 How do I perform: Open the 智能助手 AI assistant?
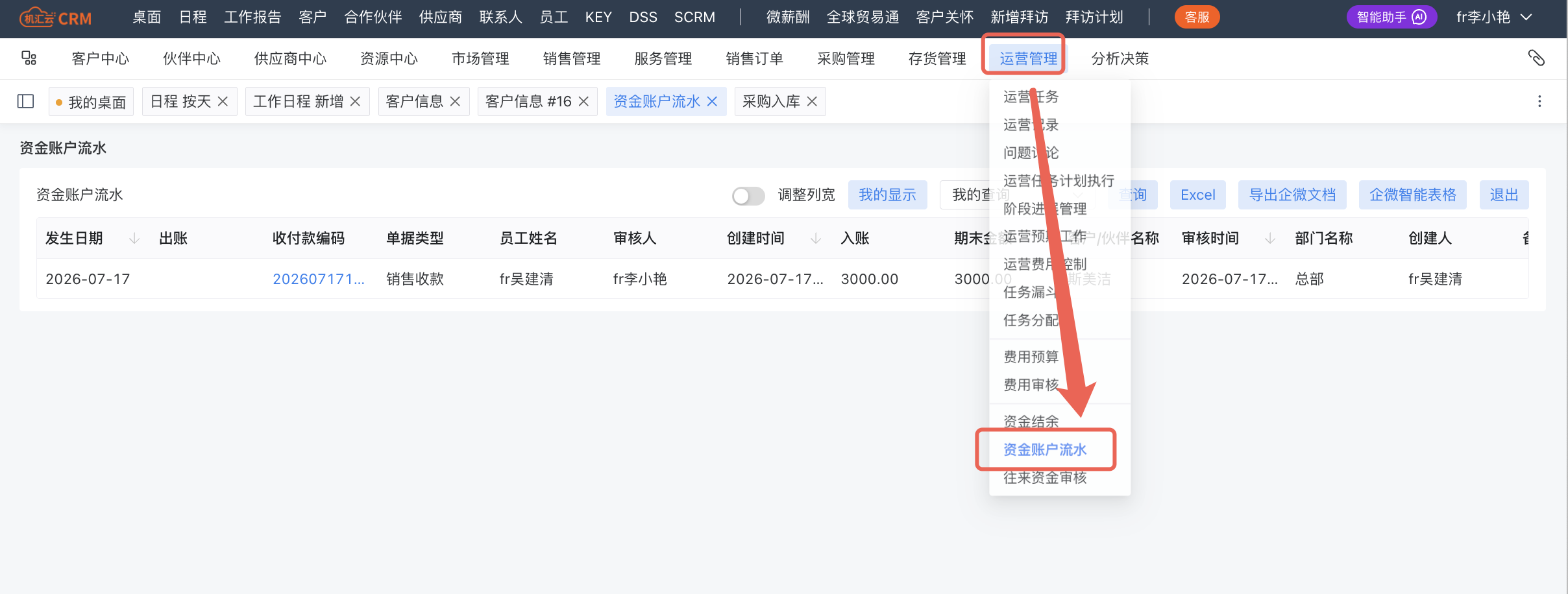1391,18
